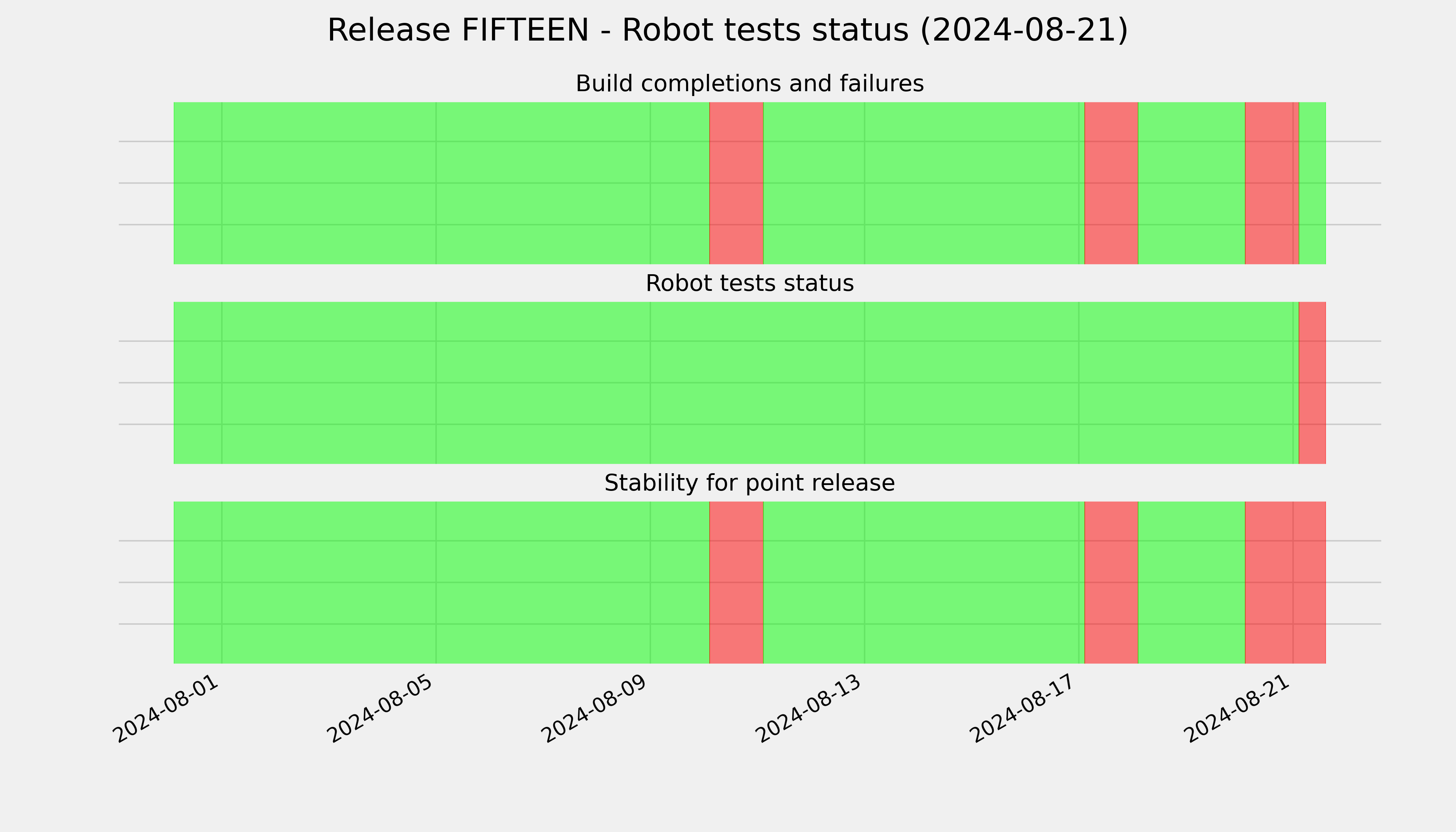Click green region of Robot tests status chart
Image resolution: width=1456 pixels, height=832 pixels.
(736, 383)
